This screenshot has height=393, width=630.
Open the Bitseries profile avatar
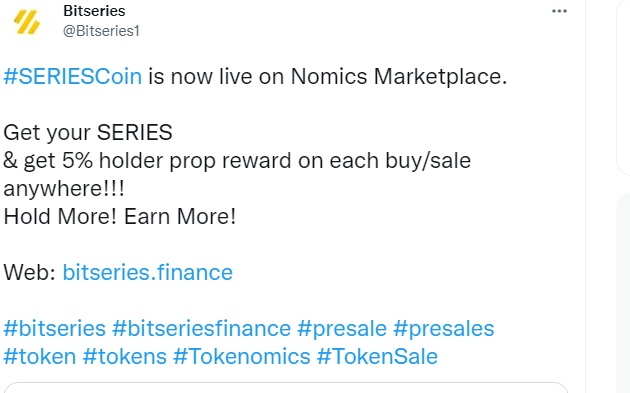pos(27,22)
